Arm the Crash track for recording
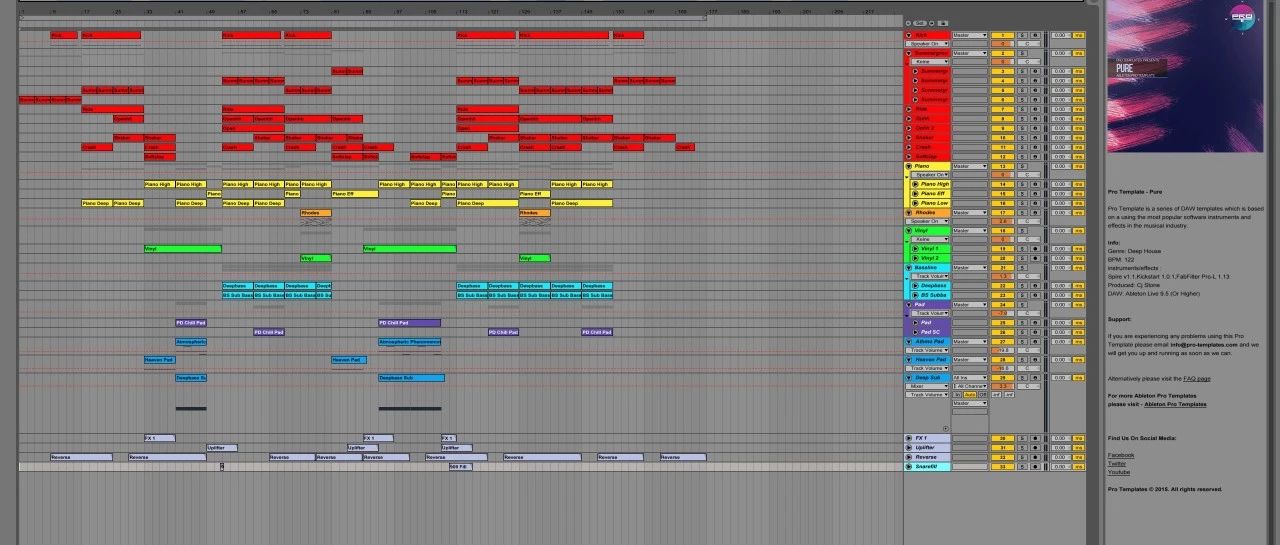1280x545 pixels. coord(1035,147)
